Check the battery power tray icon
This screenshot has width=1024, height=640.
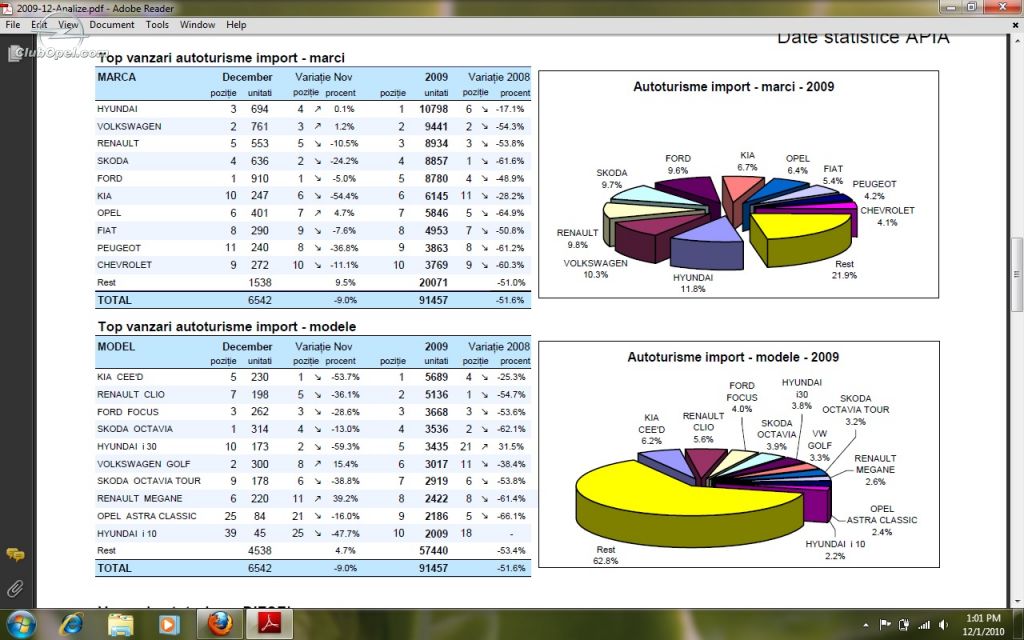[x=904, y=625]
